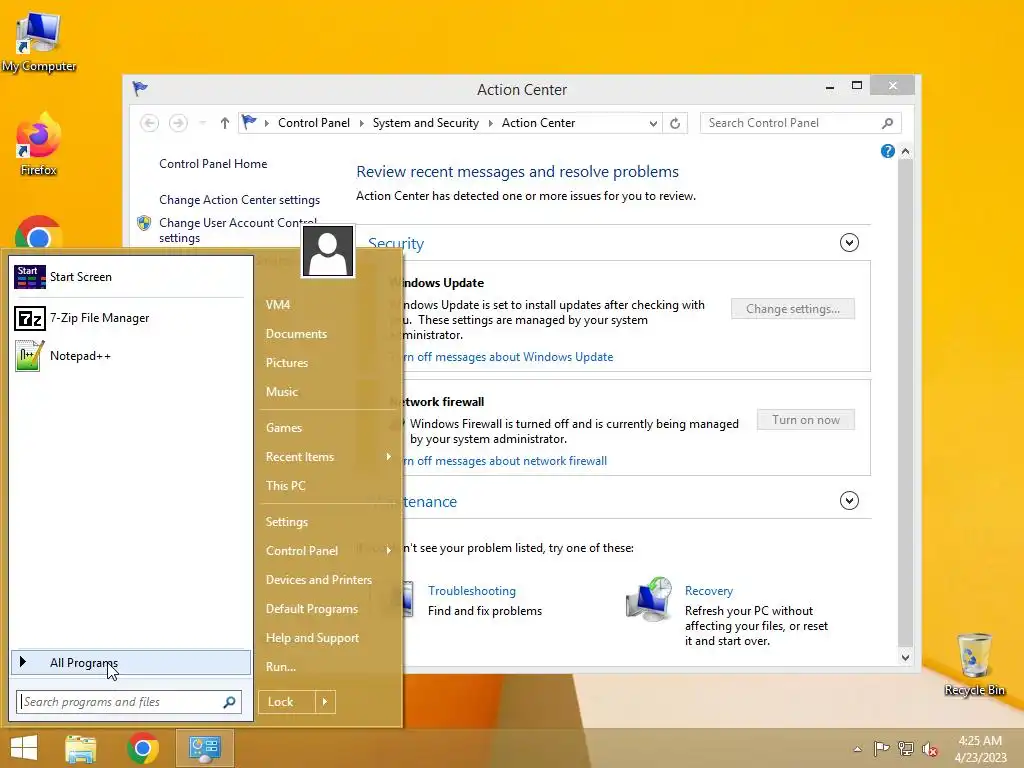Open Pictures from Start menu
1024x768 pixels.
pyautogui.click(x=287, y=363)
